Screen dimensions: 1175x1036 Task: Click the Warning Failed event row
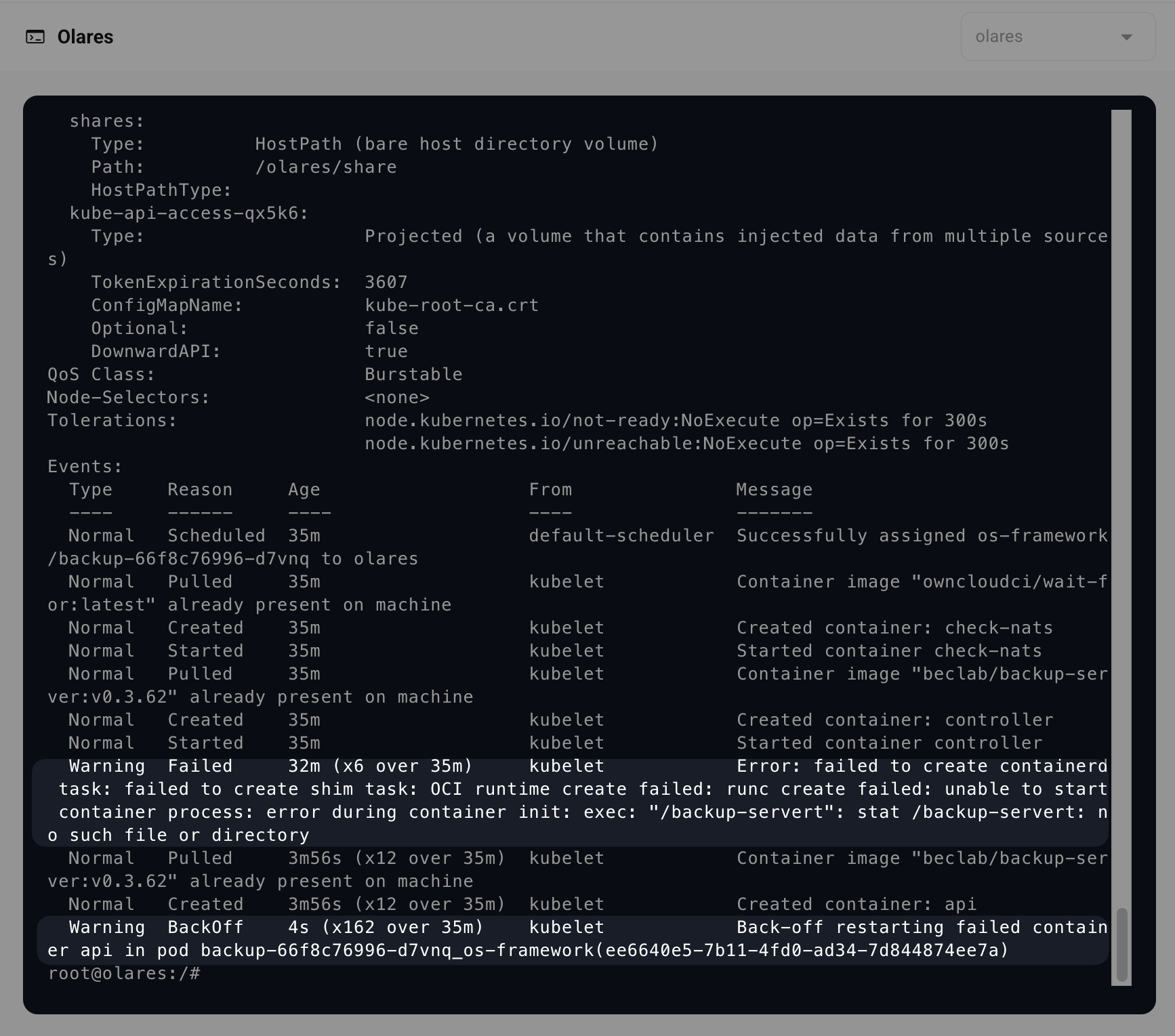[569, 801]
